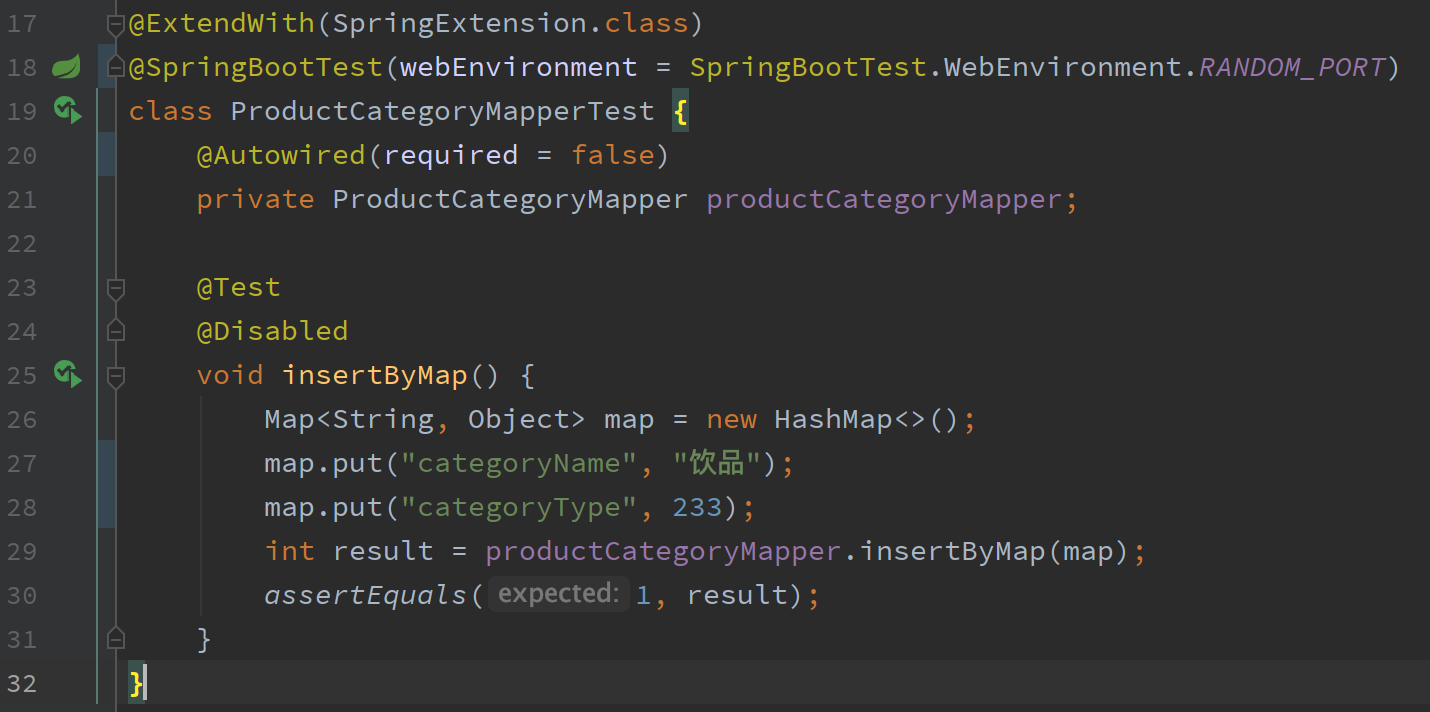Toggle the fold marker at @SpringBootTest line
Screen dimensions: 1430x712
[116, 67]
